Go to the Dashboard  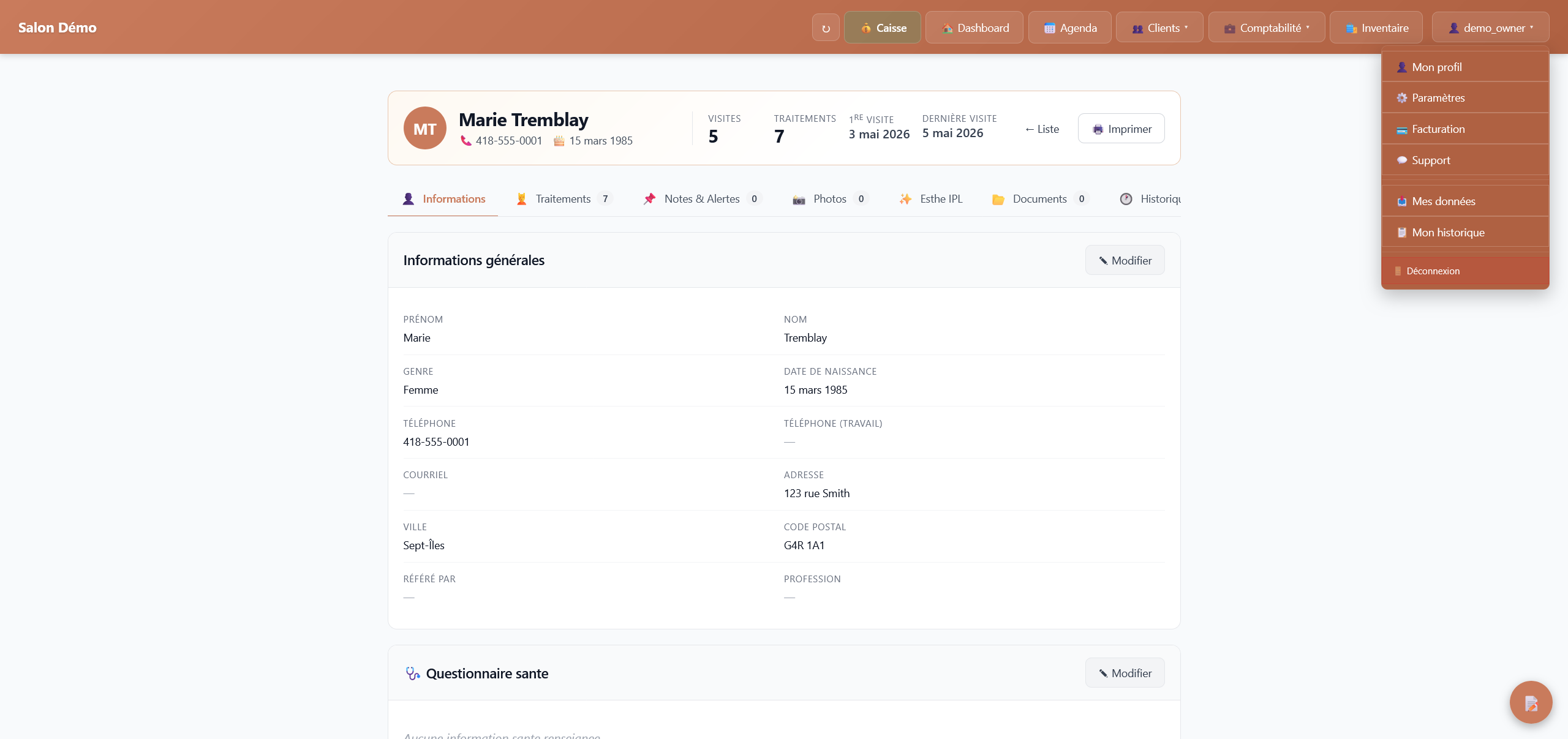pyautogui.click(x=974, y=28)
